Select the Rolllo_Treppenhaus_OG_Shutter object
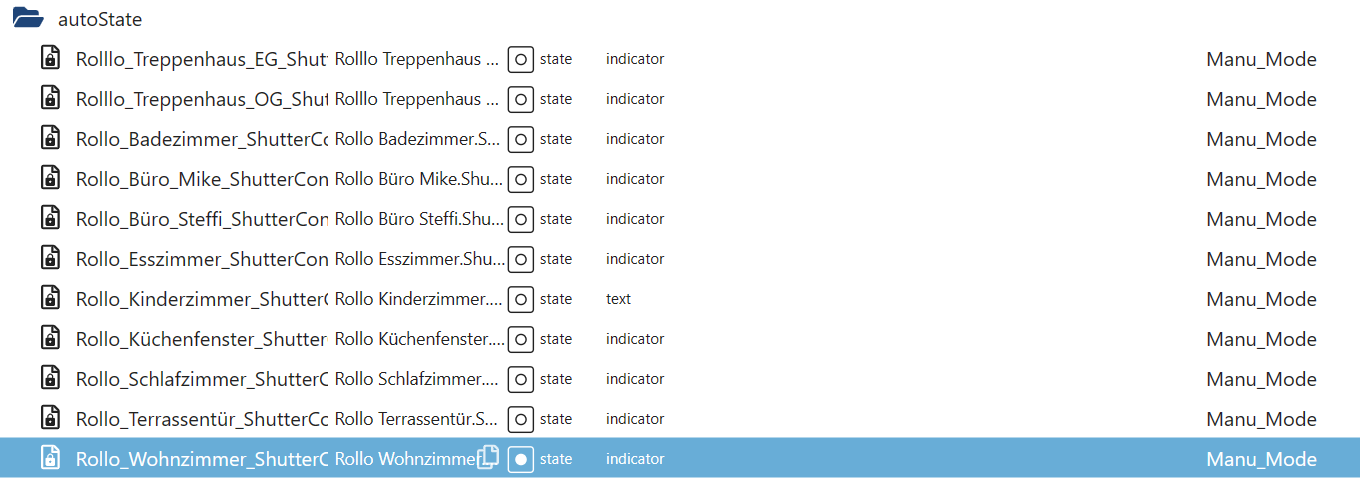 (x=680, y=99)
